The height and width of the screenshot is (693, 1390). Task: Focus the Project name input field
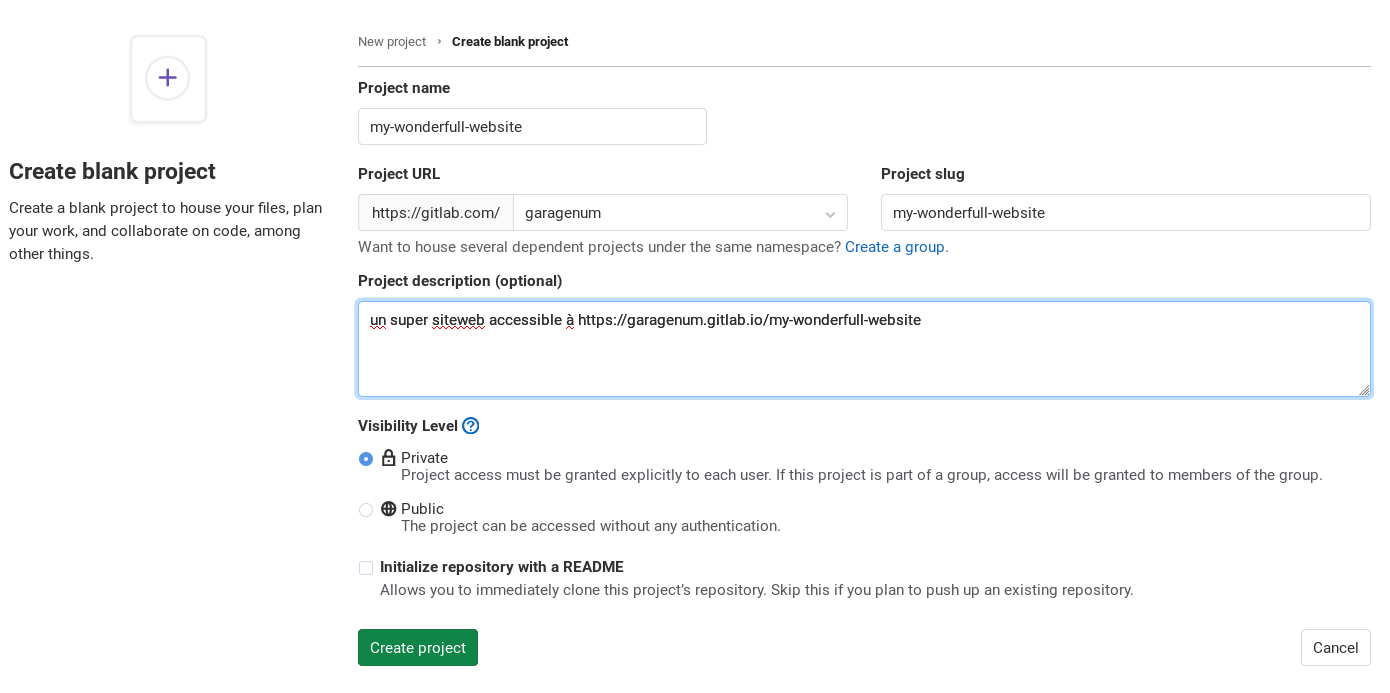coord(532,127)
